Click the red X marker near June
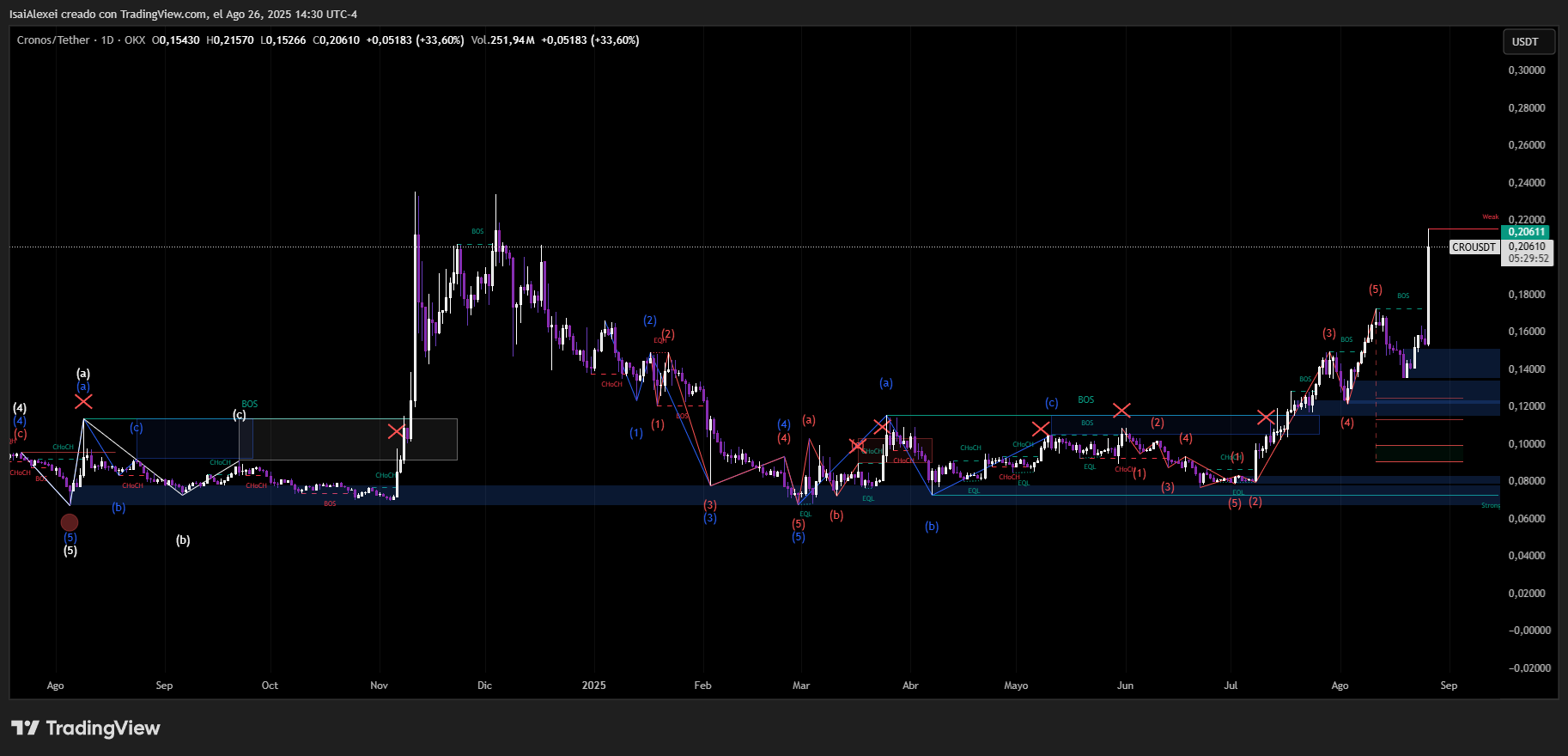This screenshot has width=1568, height=756. (1121, 411)
